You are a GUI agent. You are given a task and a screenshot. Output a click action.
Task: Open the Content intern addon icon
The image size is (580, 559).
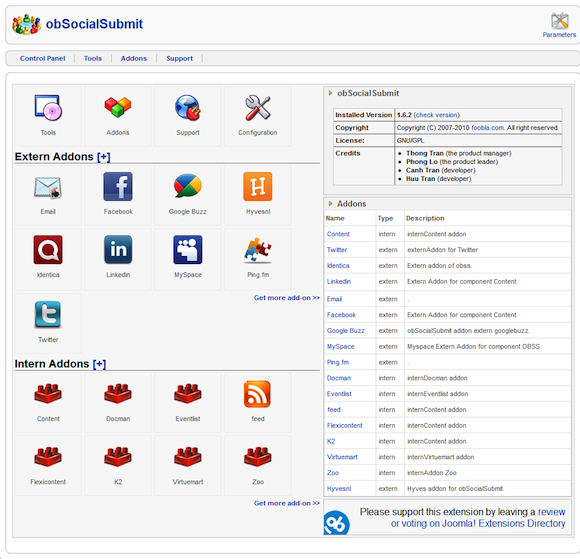point(48,394)
